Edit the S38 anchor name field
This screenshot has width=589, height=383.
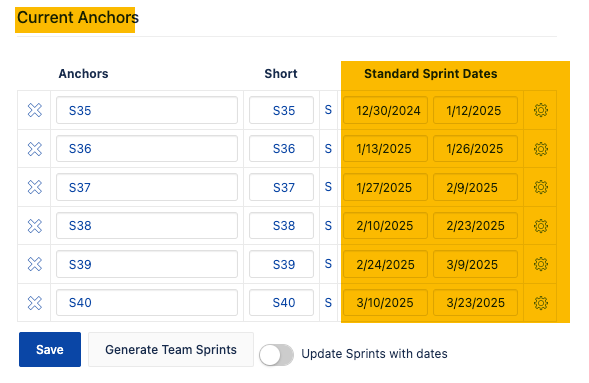[147, 226]
